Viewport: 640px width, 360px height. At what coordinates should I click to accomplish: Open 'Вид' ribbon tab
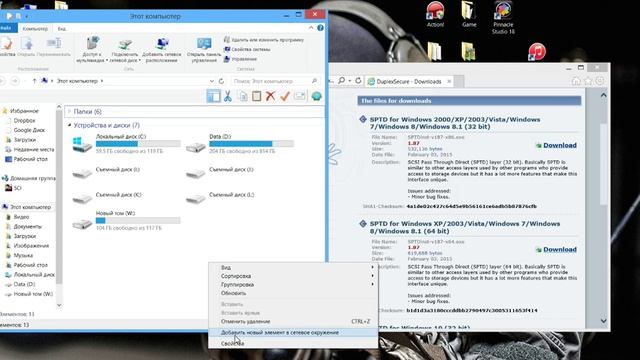(x=62, y=29)
